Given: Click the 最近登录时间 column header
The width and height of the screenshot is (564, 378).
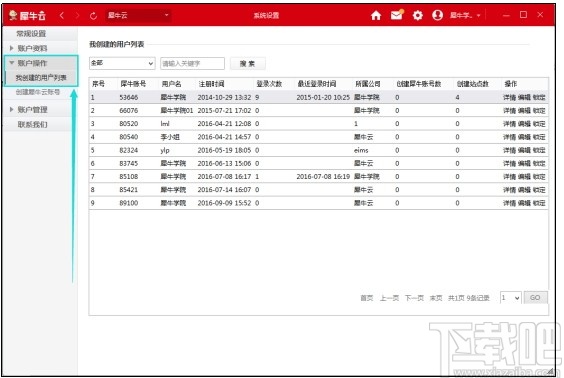Looking at the screenshot, I should pos(317,84).
